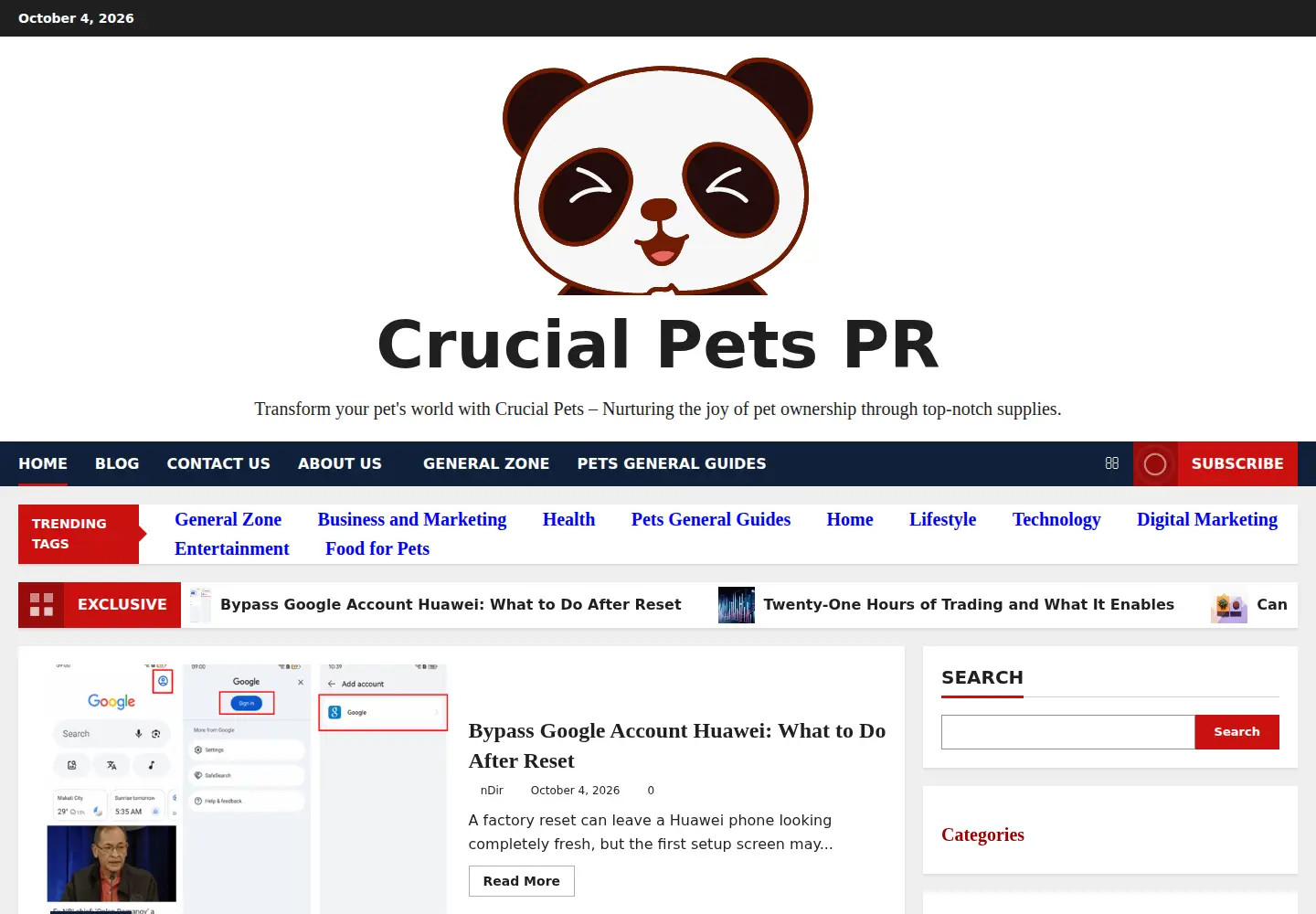Select the Home trending tag

[850, 519]
